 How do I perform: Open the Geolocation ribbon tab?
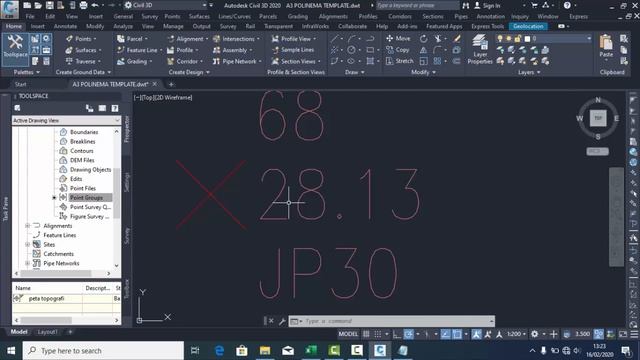(528, 26)
